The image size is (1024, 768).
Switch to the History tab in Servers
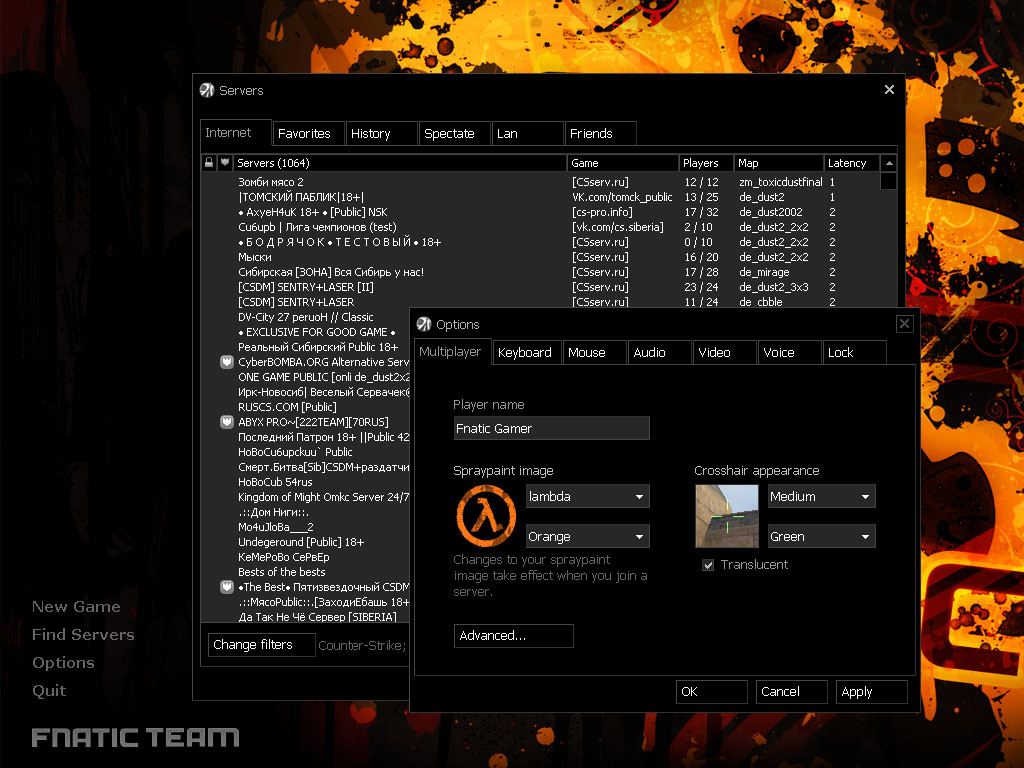381,133
